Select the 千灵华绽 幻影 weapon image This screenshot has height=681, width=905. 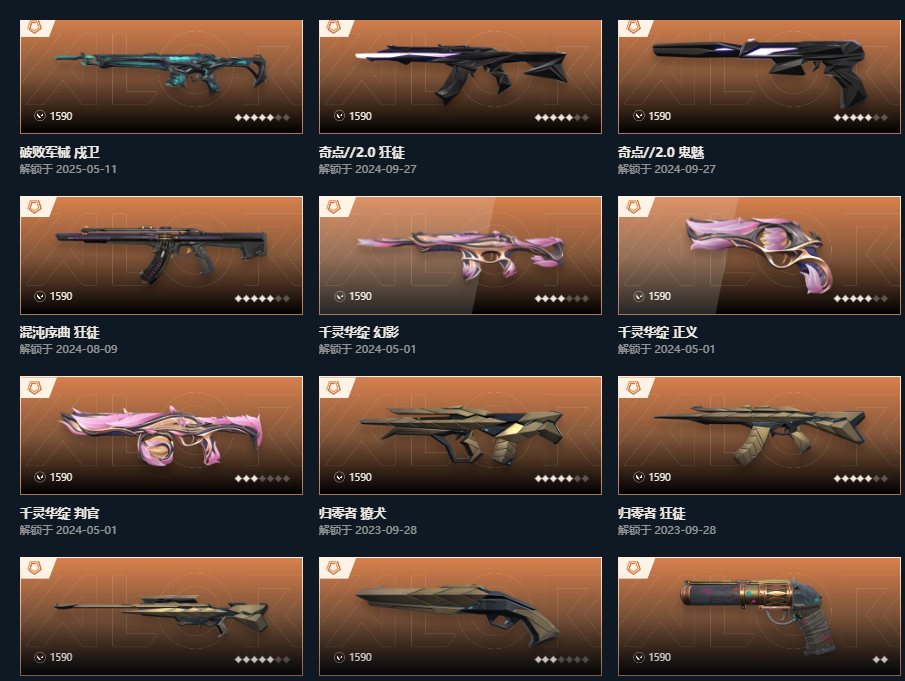click(460, 255)
